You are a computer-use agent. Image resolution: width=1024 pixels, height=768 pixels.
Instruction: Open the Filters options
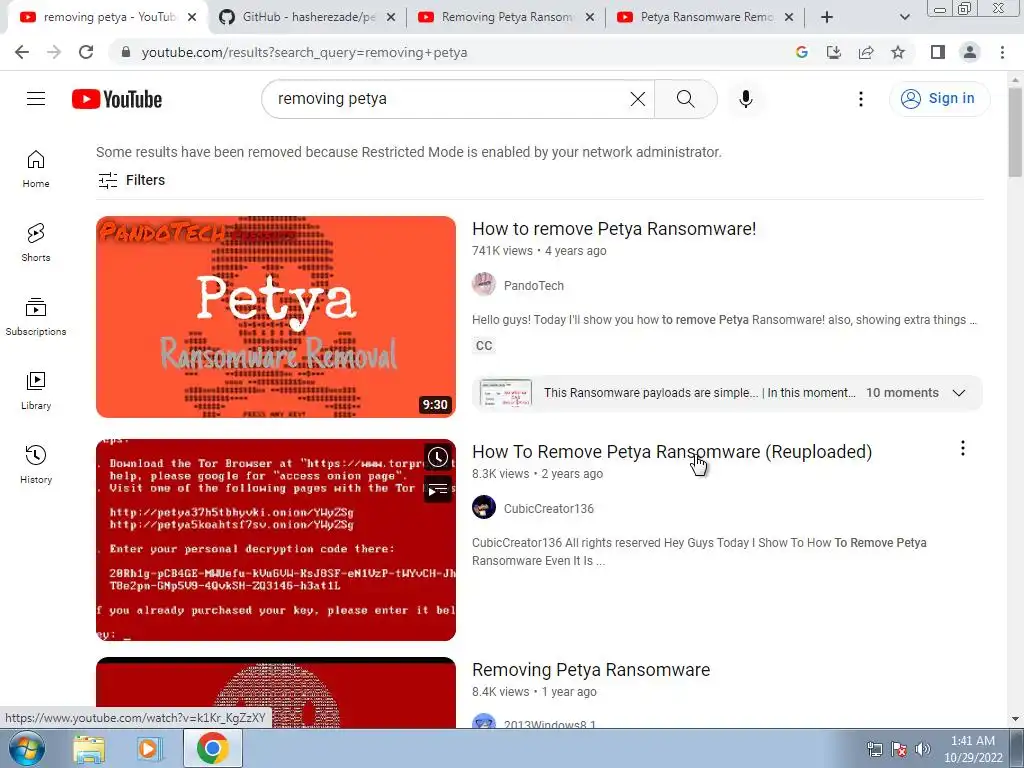(x=131, y=180)
